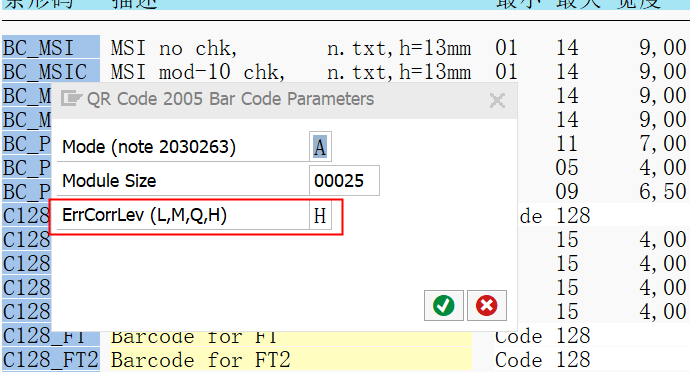Screen dimensions: 690x372
Task: Cancel with the red X button
Action: [487, 306]
